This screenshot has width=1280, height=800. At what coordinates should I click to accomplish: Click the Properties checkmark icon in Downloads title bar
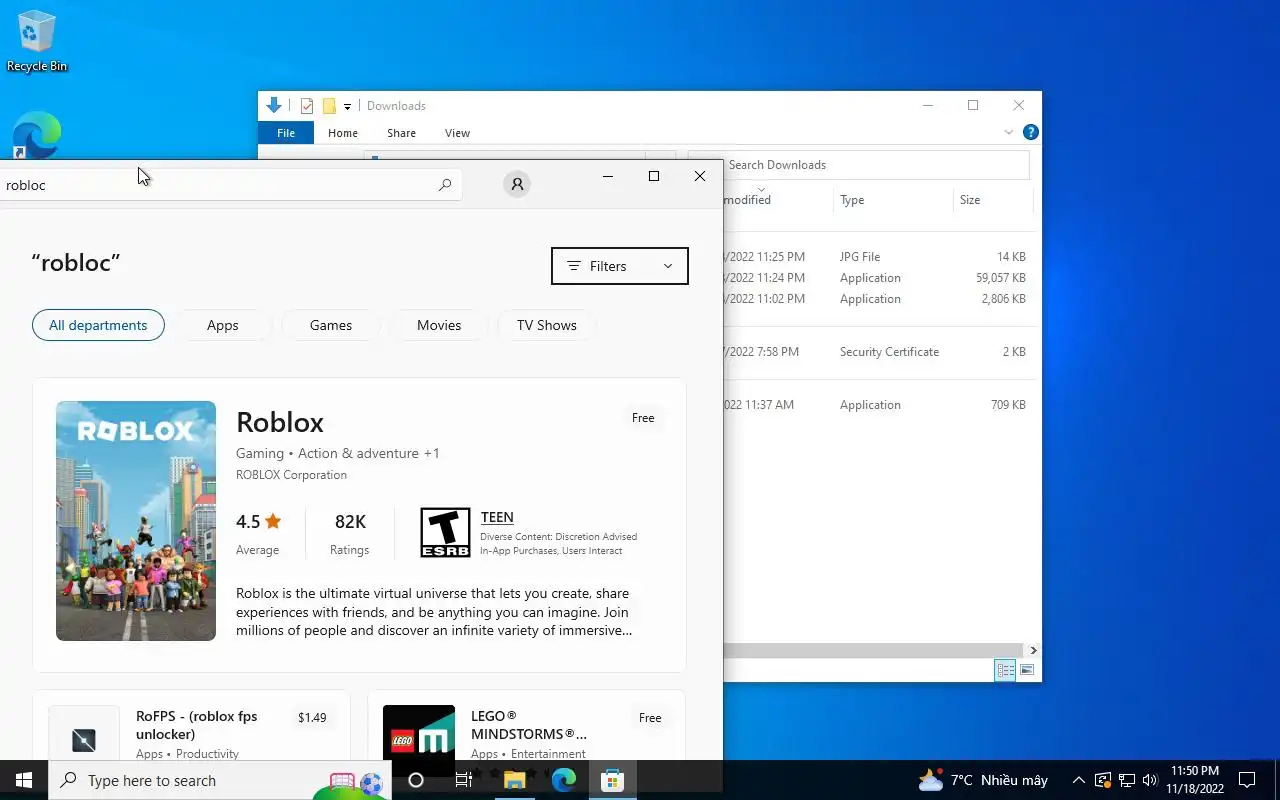(x=307, y=106)
